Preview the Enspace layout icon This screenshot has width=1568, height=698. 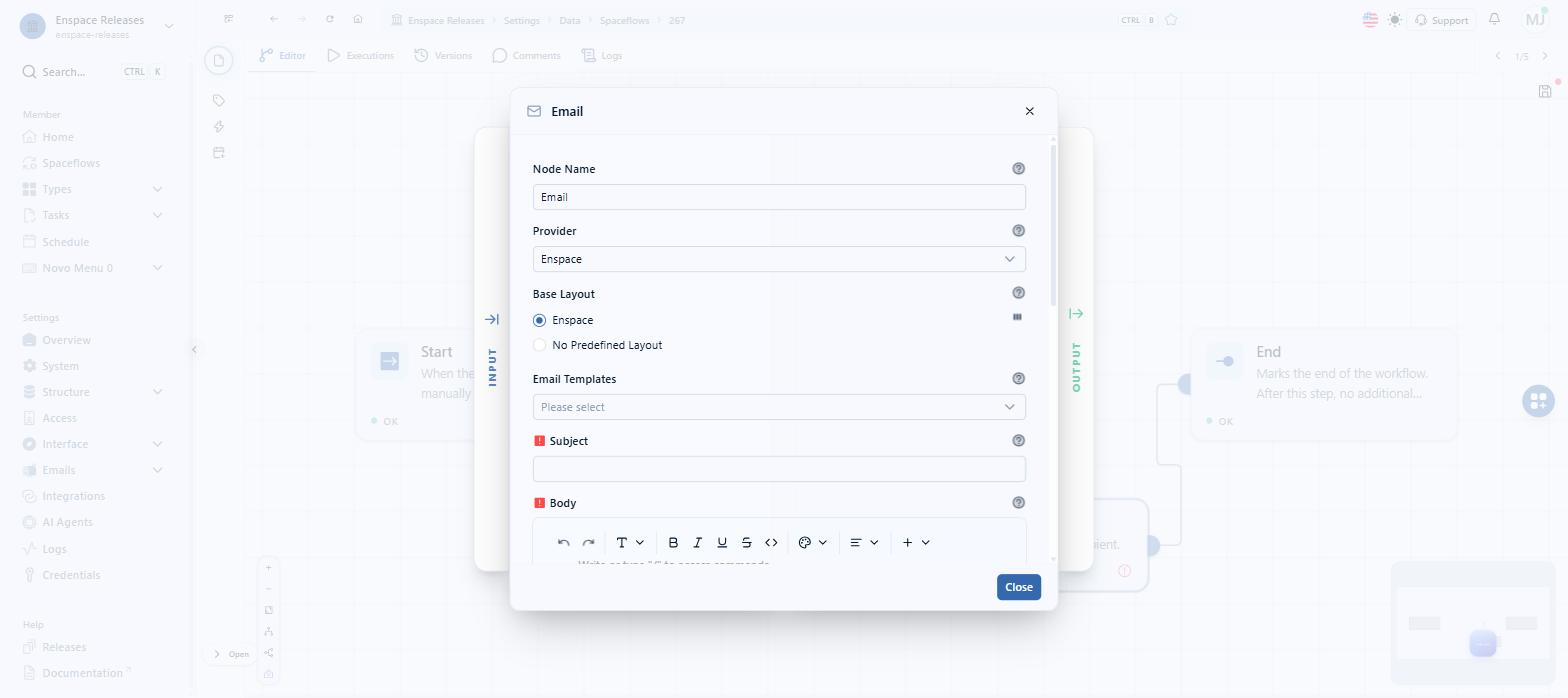coord(1018,317)
